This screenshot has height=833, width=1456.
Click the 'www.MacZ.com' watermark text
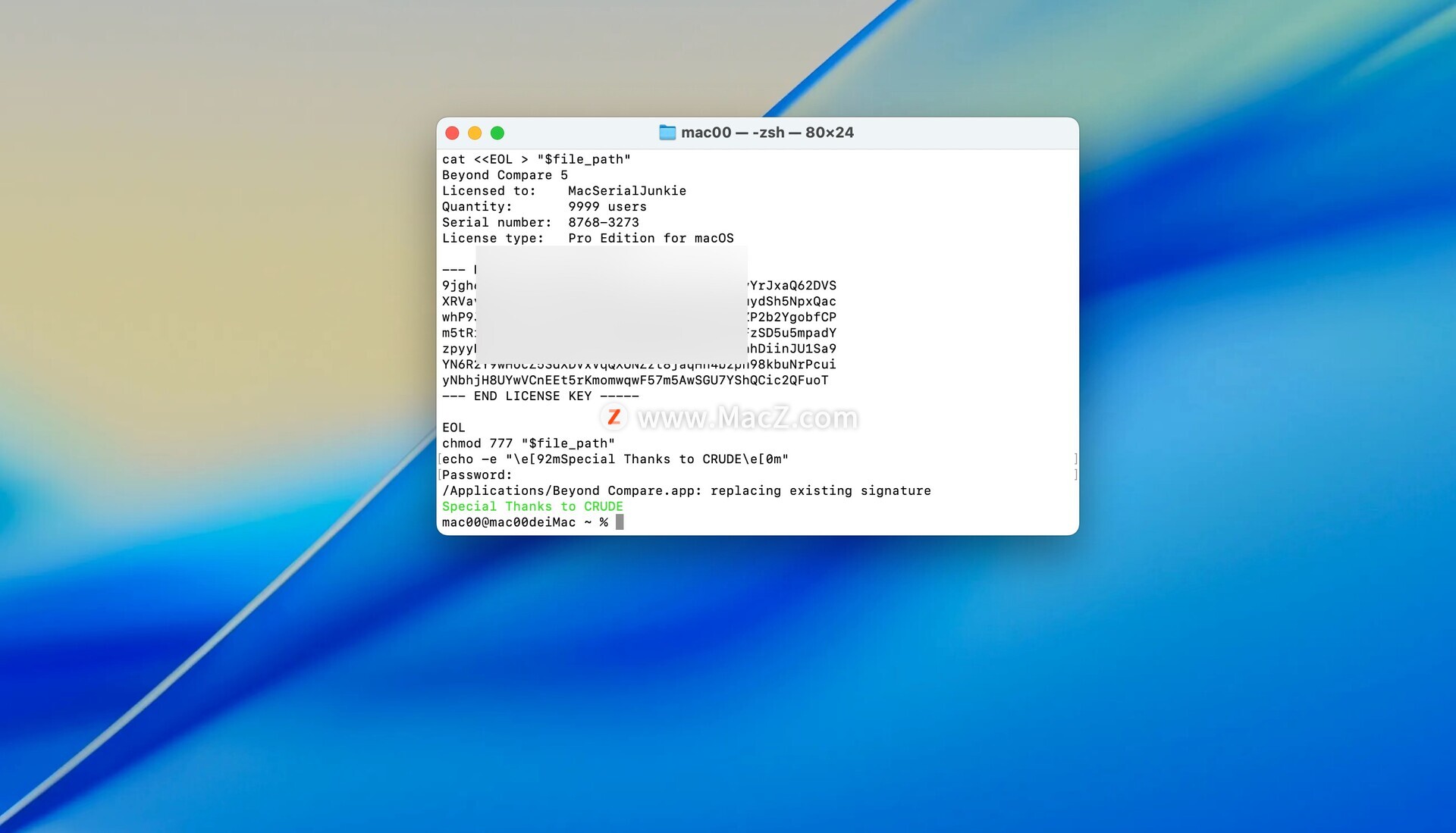747,418
